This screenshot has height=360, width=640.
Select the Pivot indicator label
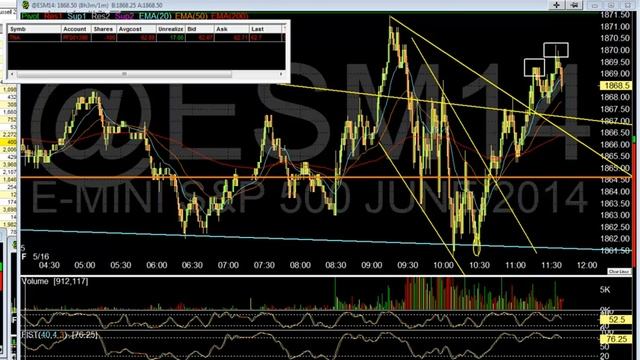pyautogui.click(x=30, y=16)
